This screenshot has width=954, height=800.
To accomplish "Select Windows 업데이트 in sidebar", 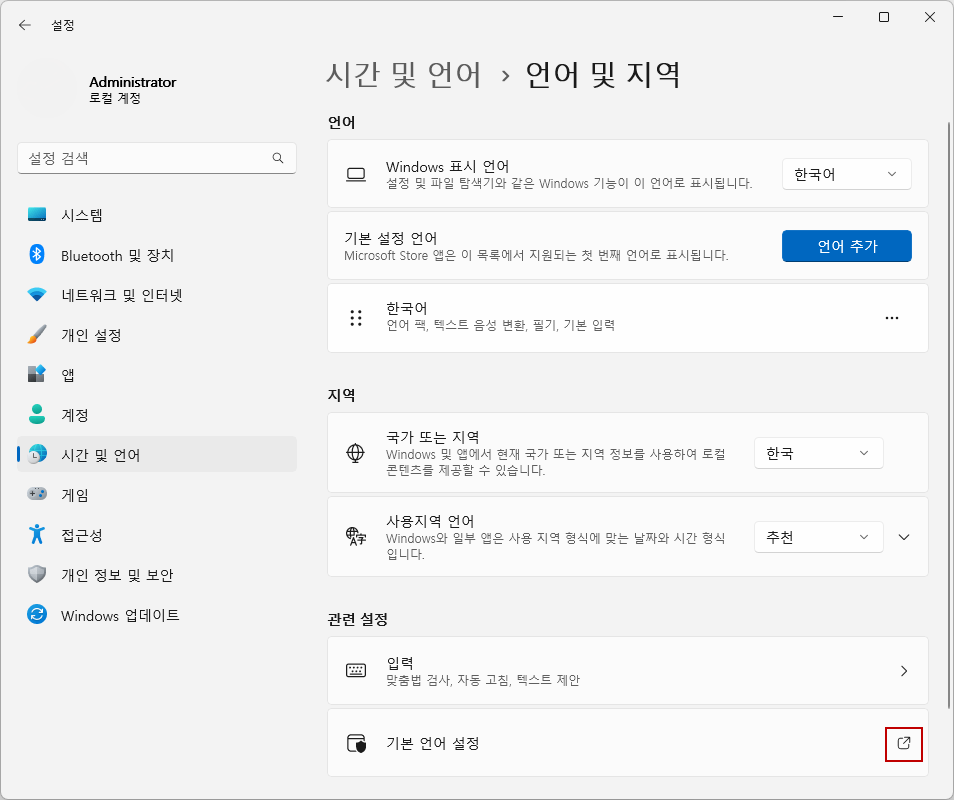I will 157,615.
